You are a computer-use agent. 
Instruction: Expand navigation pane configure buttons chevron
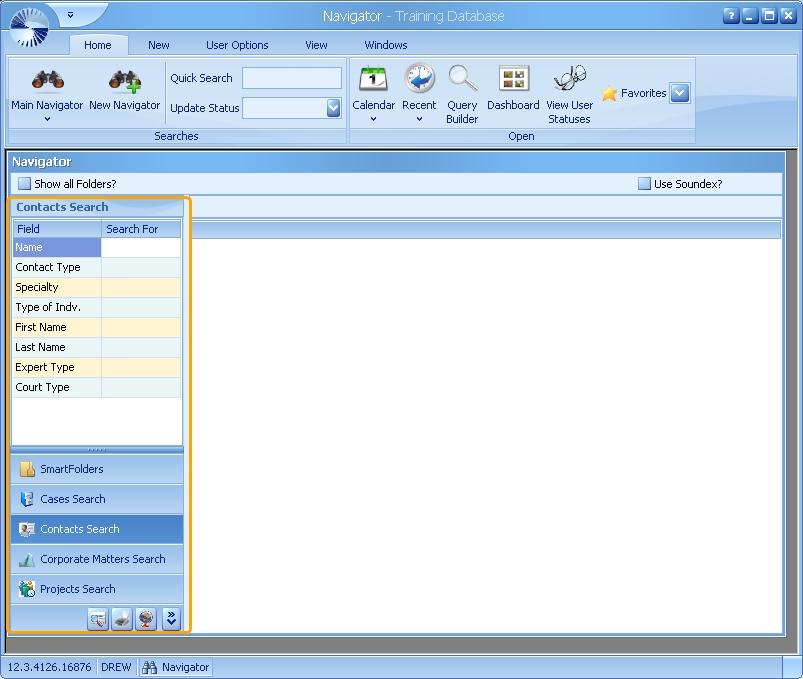point(172,619)
